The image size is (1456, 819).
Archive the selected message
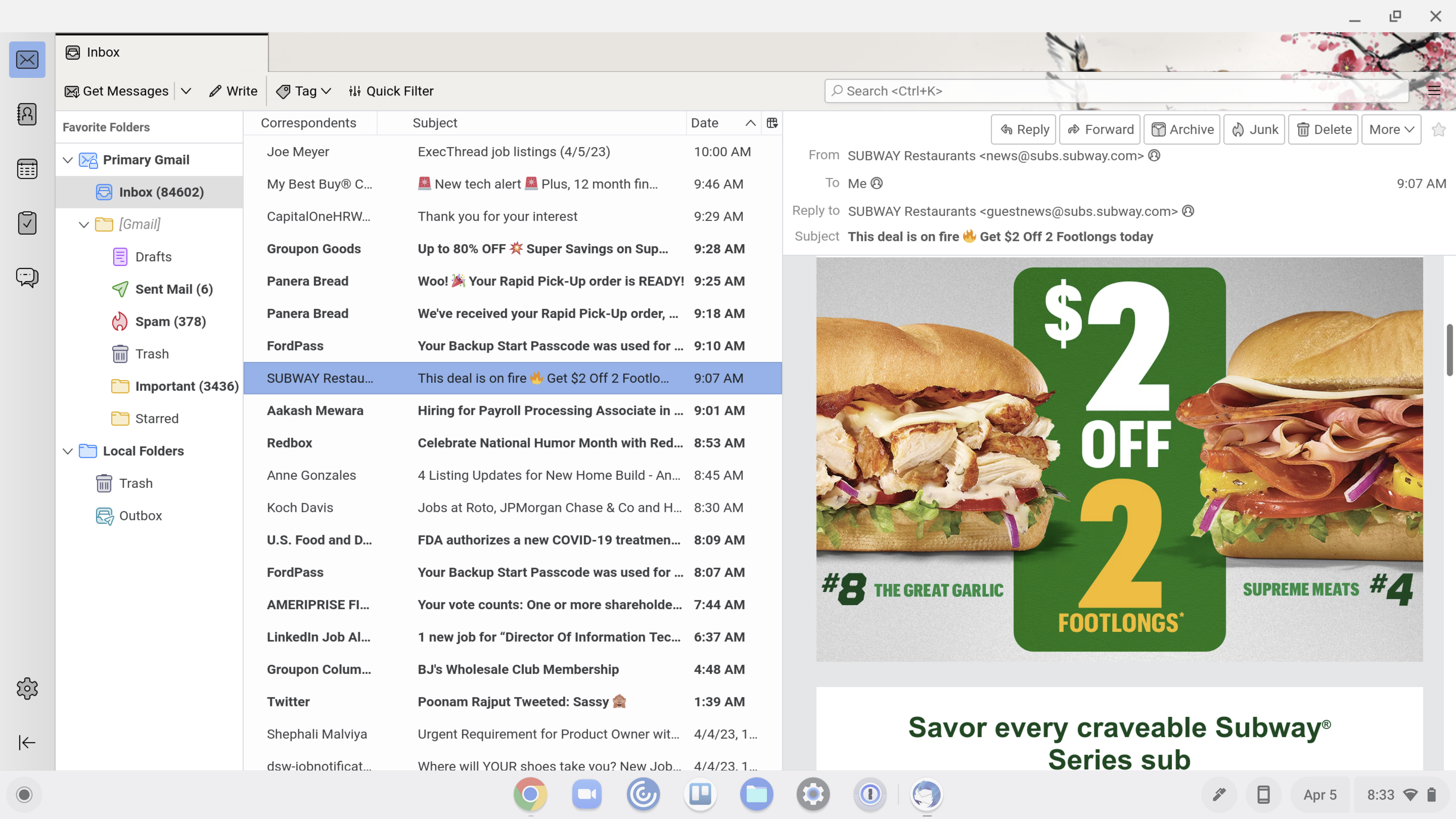(1183, 129)
